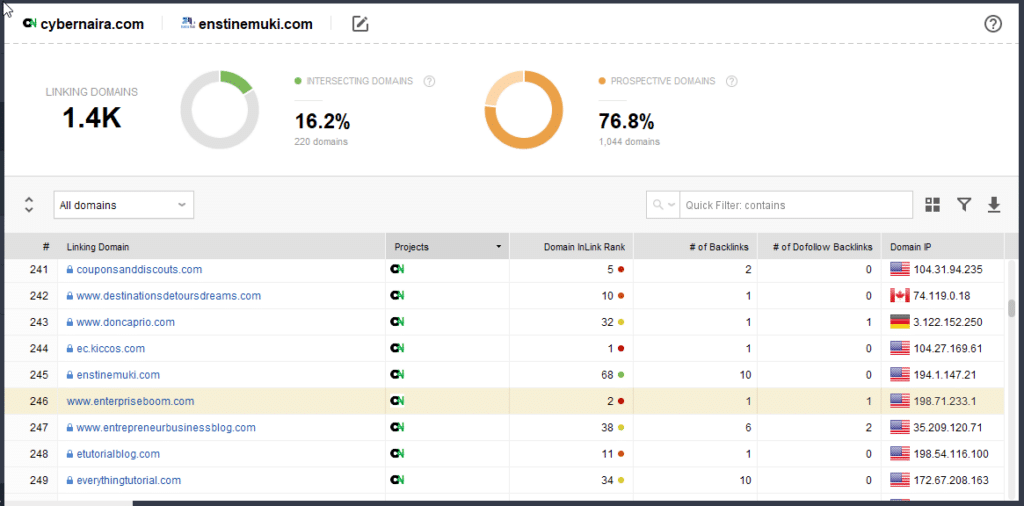1024x506 pixels.
Task: Switch to grid view icon
Action: click(x=932, y=205)
